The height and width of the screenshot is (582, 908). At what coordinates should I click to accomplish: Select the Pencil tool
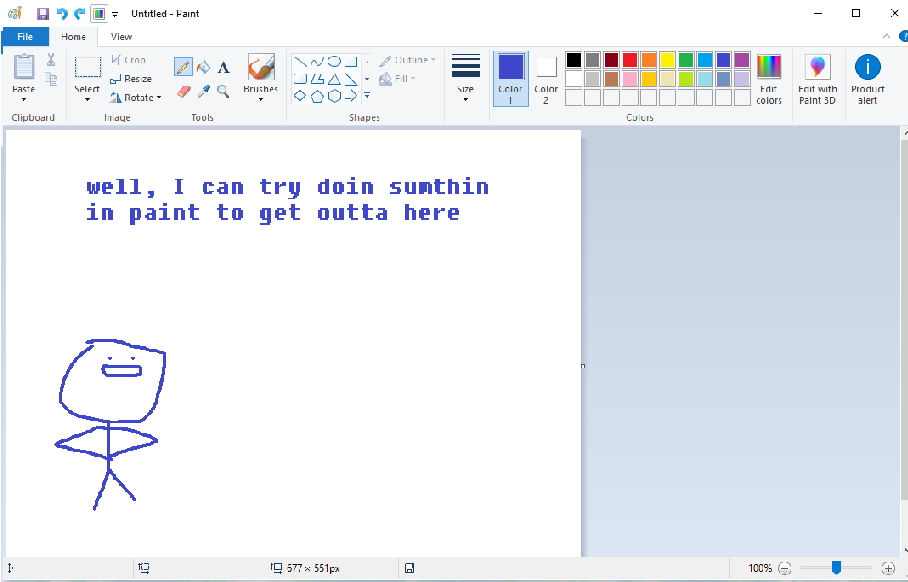(x=183, y=67)
